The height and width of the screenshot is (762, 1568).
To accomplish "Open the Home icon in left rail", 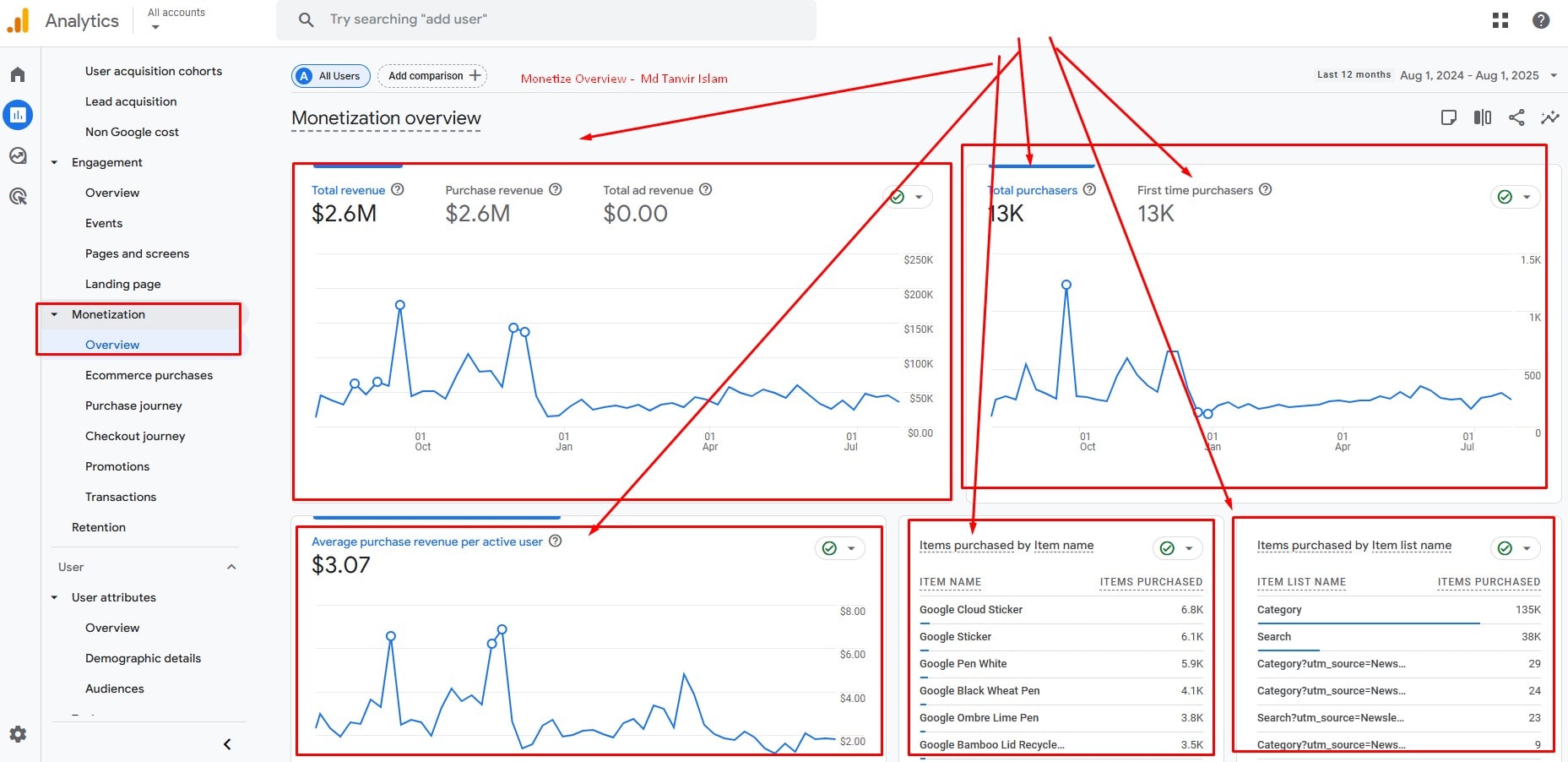I will tap(18, 75).
